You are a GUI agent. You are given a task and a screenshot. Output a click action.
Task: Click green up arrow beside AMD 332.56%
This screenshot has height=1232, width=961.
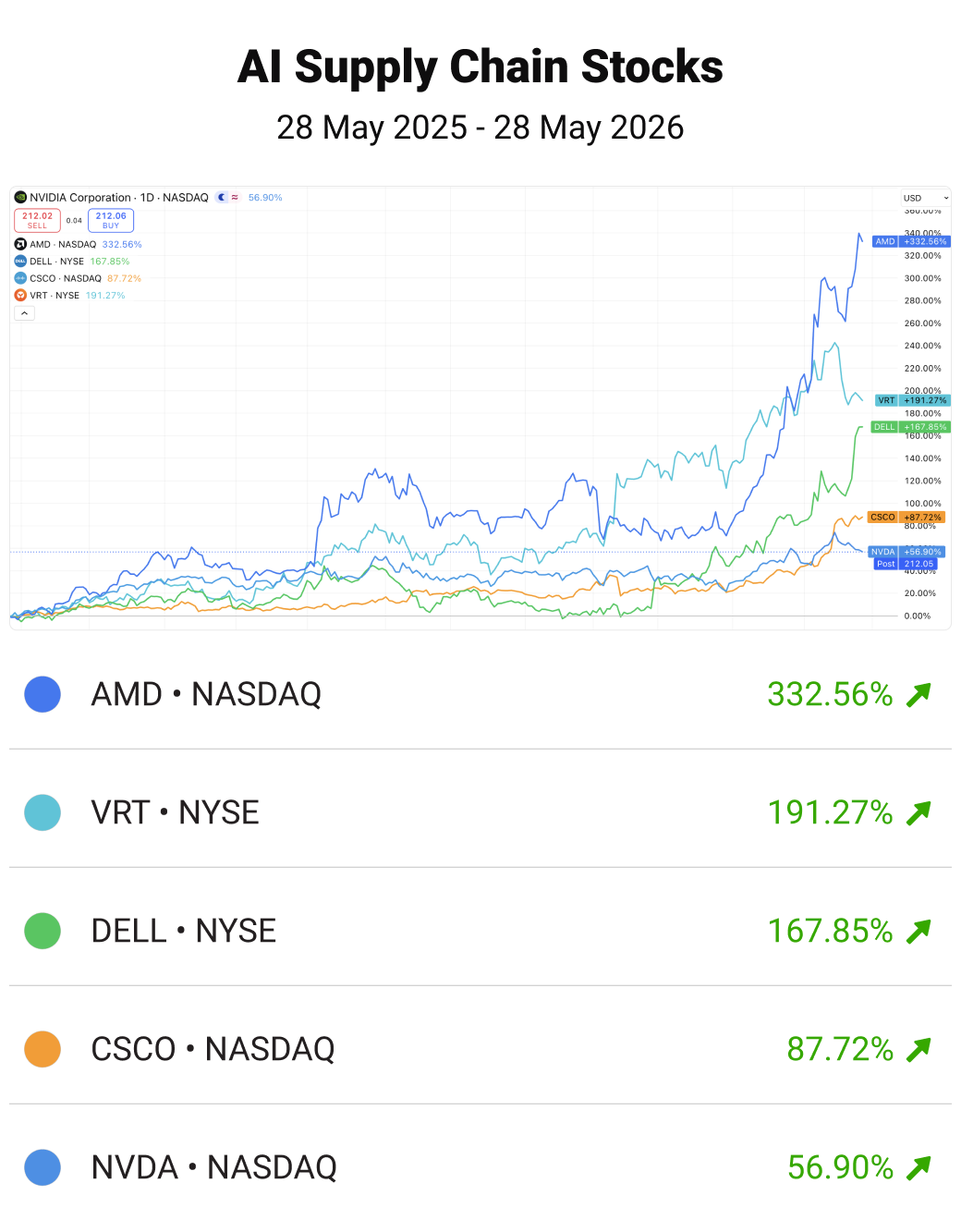(x=918, y=694)
